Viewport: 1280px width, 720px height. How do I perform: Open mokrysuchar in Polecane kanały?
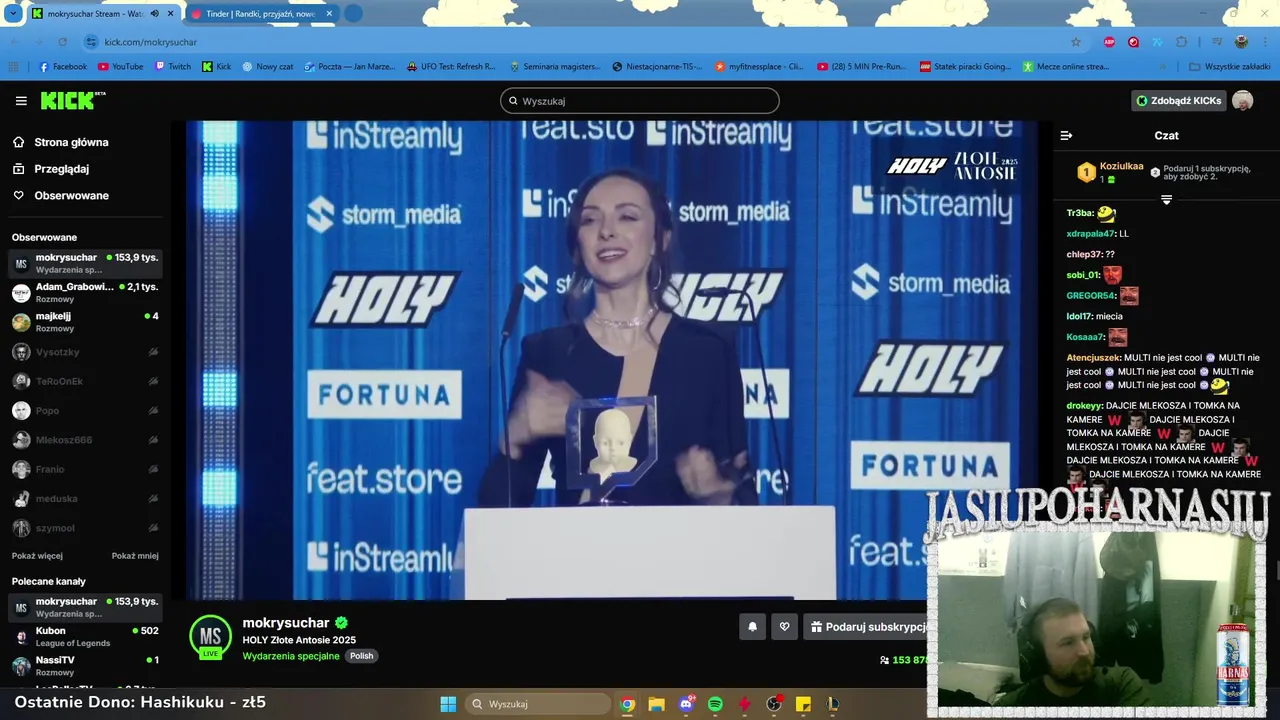coord(85,607)
